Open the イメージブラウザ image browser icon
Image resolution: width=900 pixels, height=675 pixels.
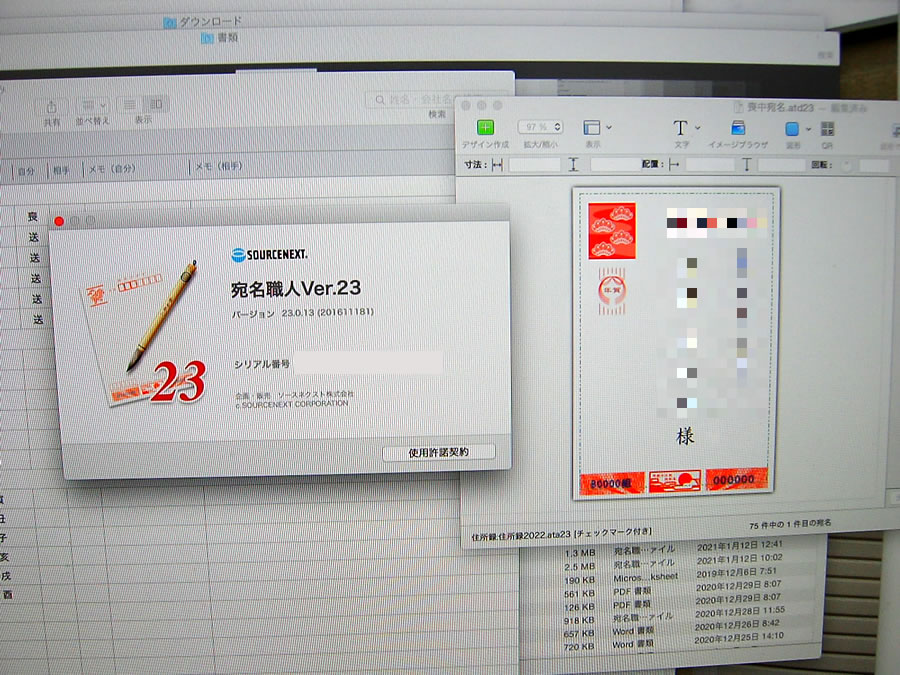tap(738, 127)
